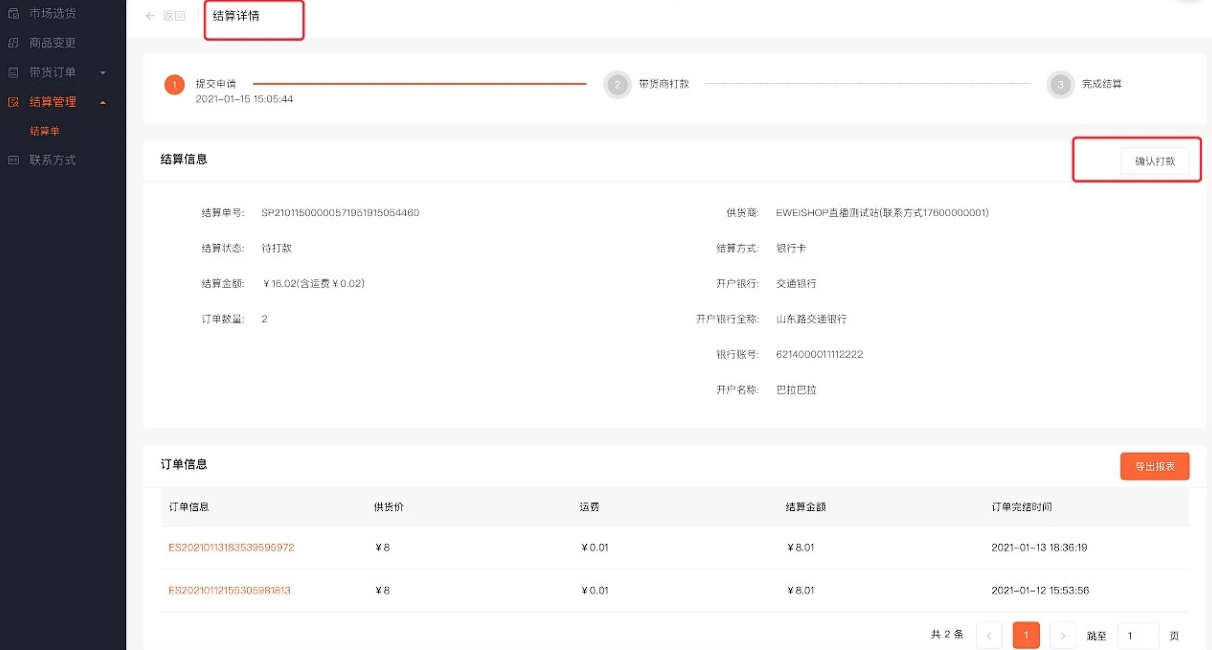
Task: Click the 联系方式 sidebar icon
Action: click(x=13, y=160)
